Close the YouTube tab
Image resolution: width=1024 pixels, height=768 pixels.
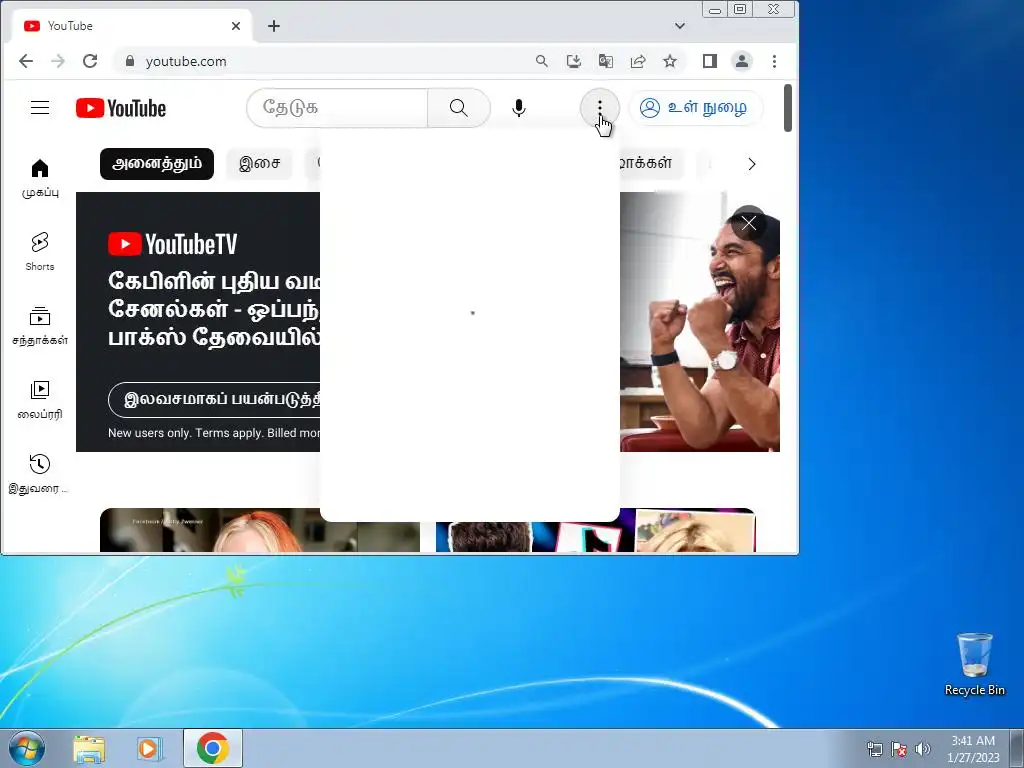(236, 26)
